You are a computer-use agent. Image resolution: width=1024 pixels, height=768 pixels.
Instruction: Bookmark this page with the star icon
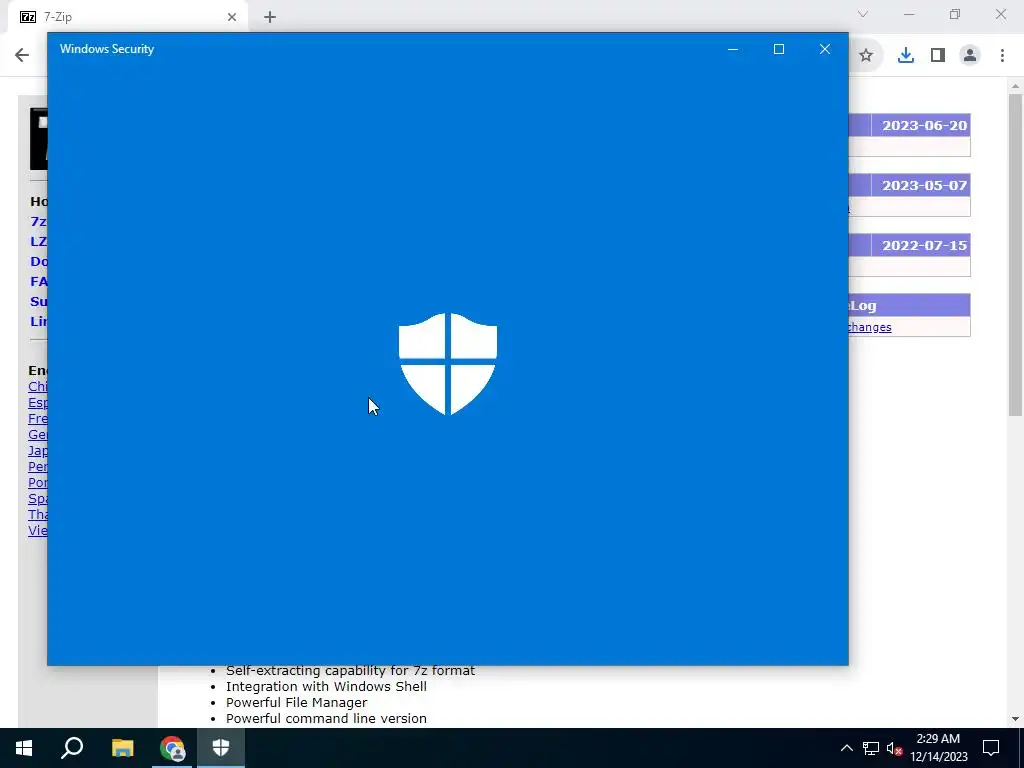click(x=866, y=56)
